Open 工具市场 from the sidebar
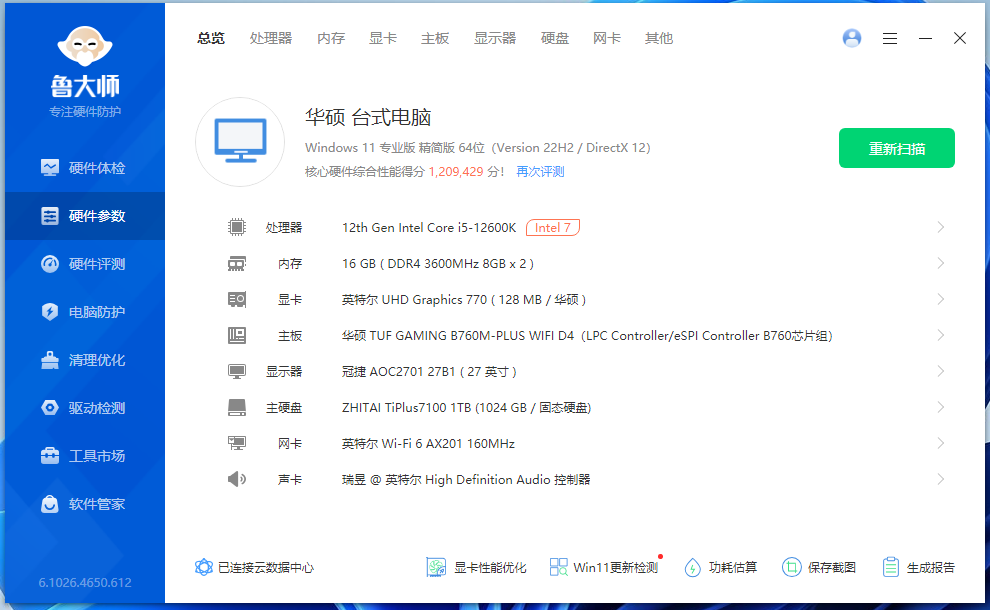Image resolution: width=990 pixels, height=610 pixels. (x=85, y=456)
